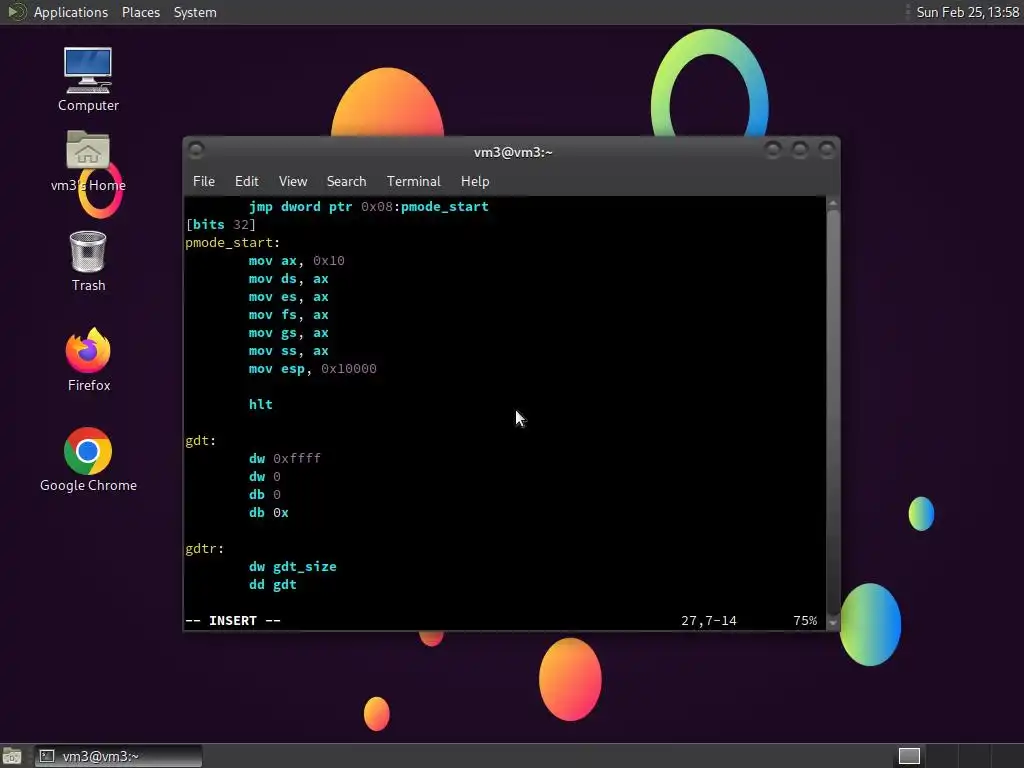
Task: Launch Google Chrome from the desktop
Action: coord(88,460)
